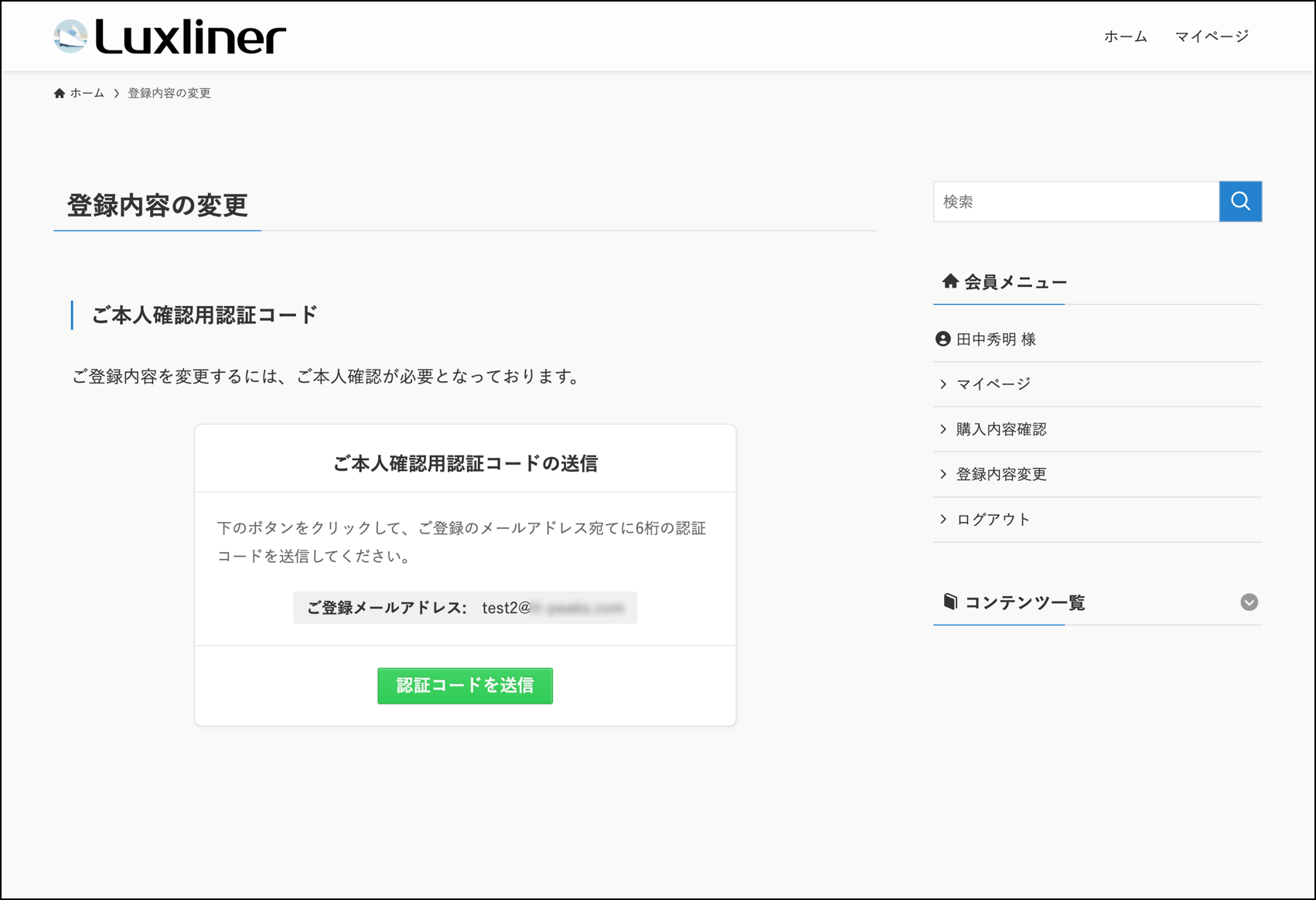Click the chevron arrow before マイページ in sidebar
Viewport: 1316px width, 900px height.
(x=943, y=384)
